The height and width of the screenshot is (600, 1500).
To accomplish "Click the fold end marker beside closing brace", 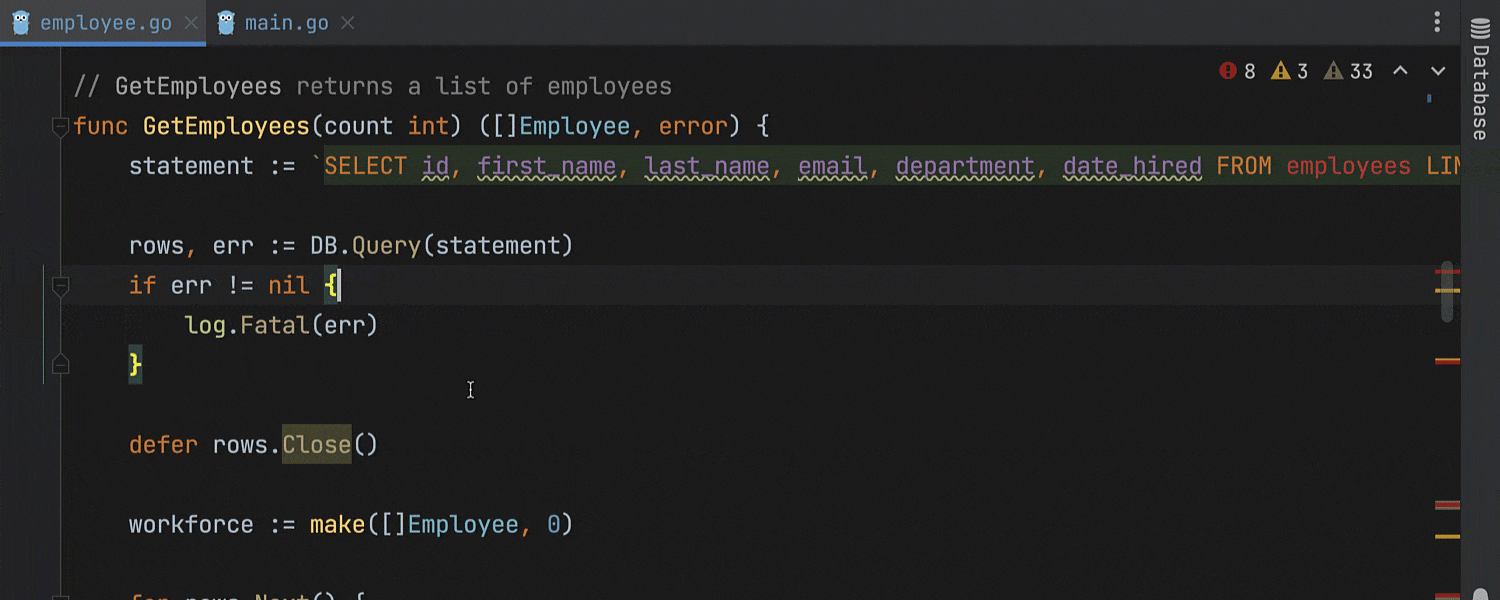I will coord(60,365).
